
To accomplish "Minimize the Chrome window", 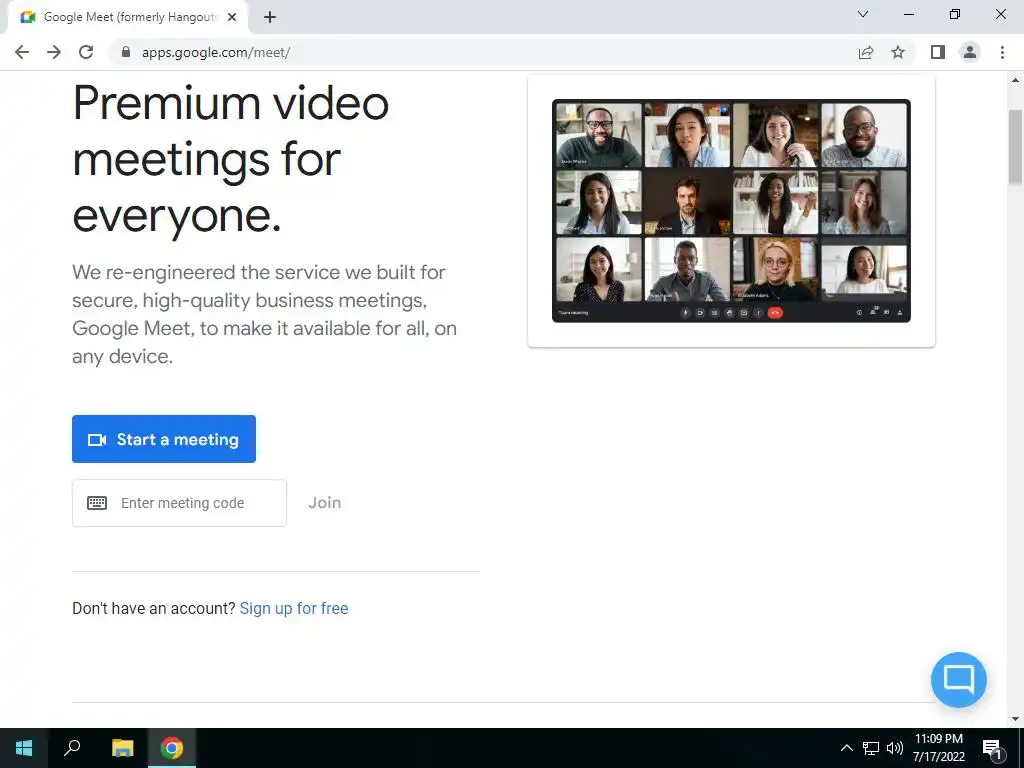I will click(908, 14).
